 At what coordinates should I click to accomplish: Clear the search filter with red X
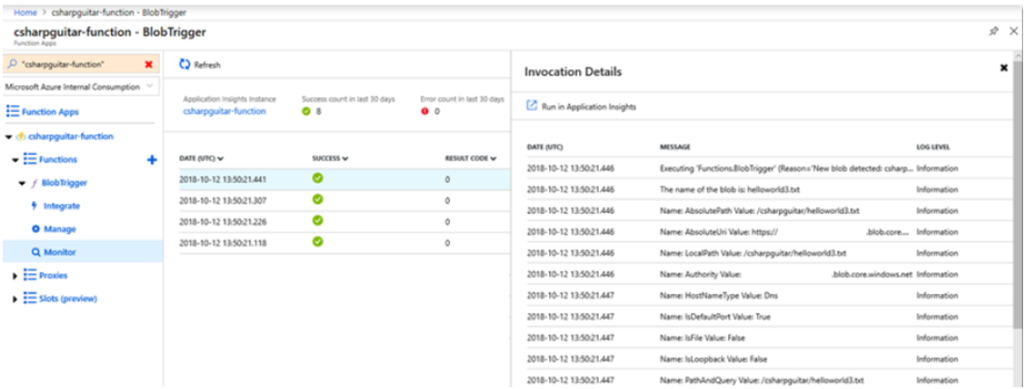[149, 64]
